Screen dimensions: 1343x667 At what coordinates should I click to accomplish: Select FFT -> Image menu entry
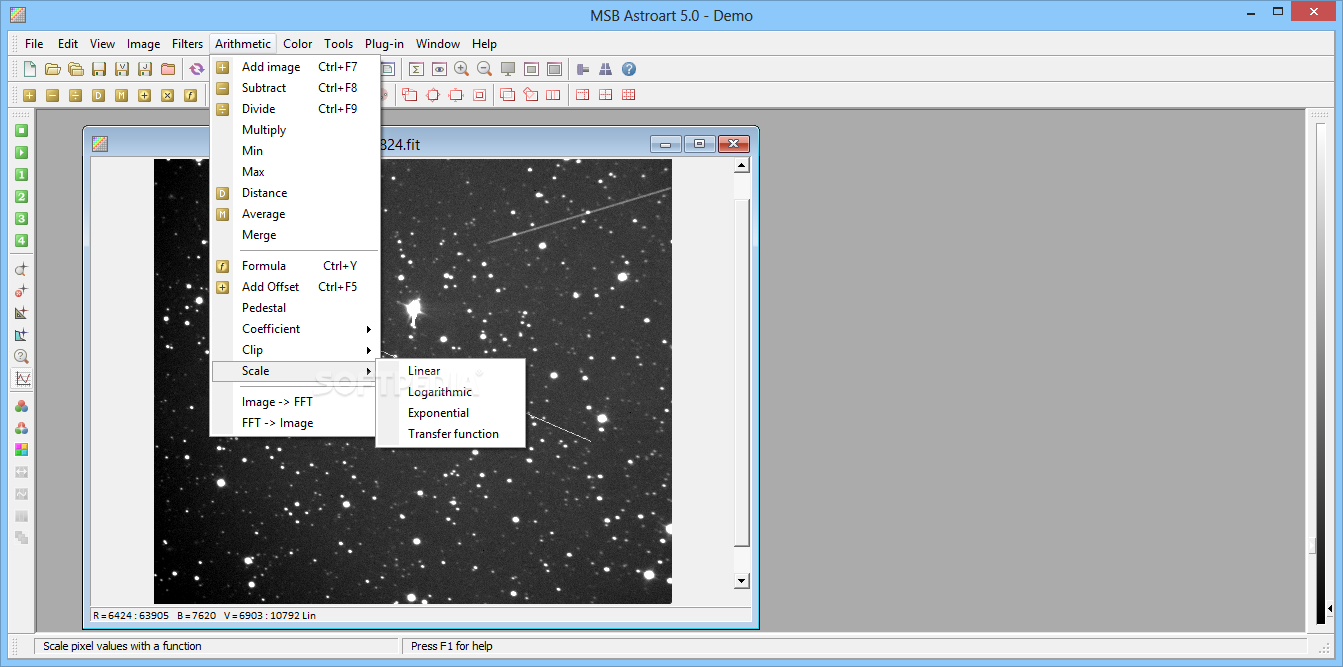(295, 423)
